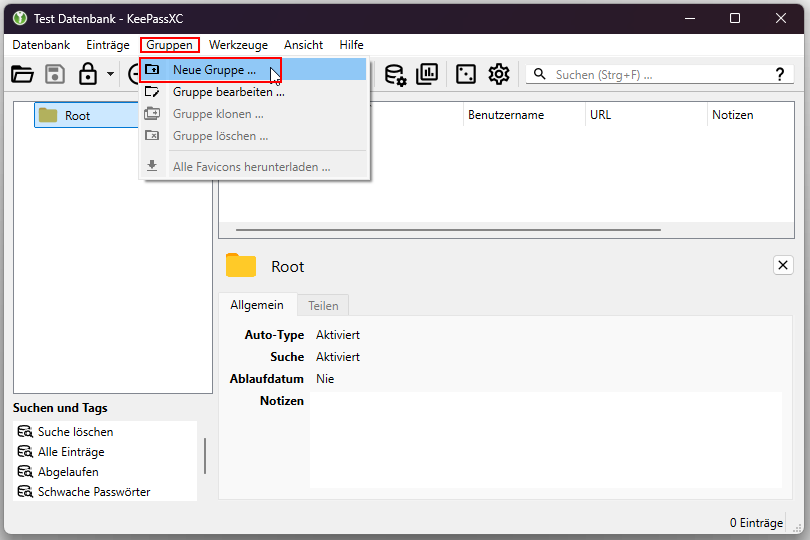Image resolution: width=810 pixels, height=540 pixels.
Task: Click the Gruppen menu
Action: (x=169, y=45)
